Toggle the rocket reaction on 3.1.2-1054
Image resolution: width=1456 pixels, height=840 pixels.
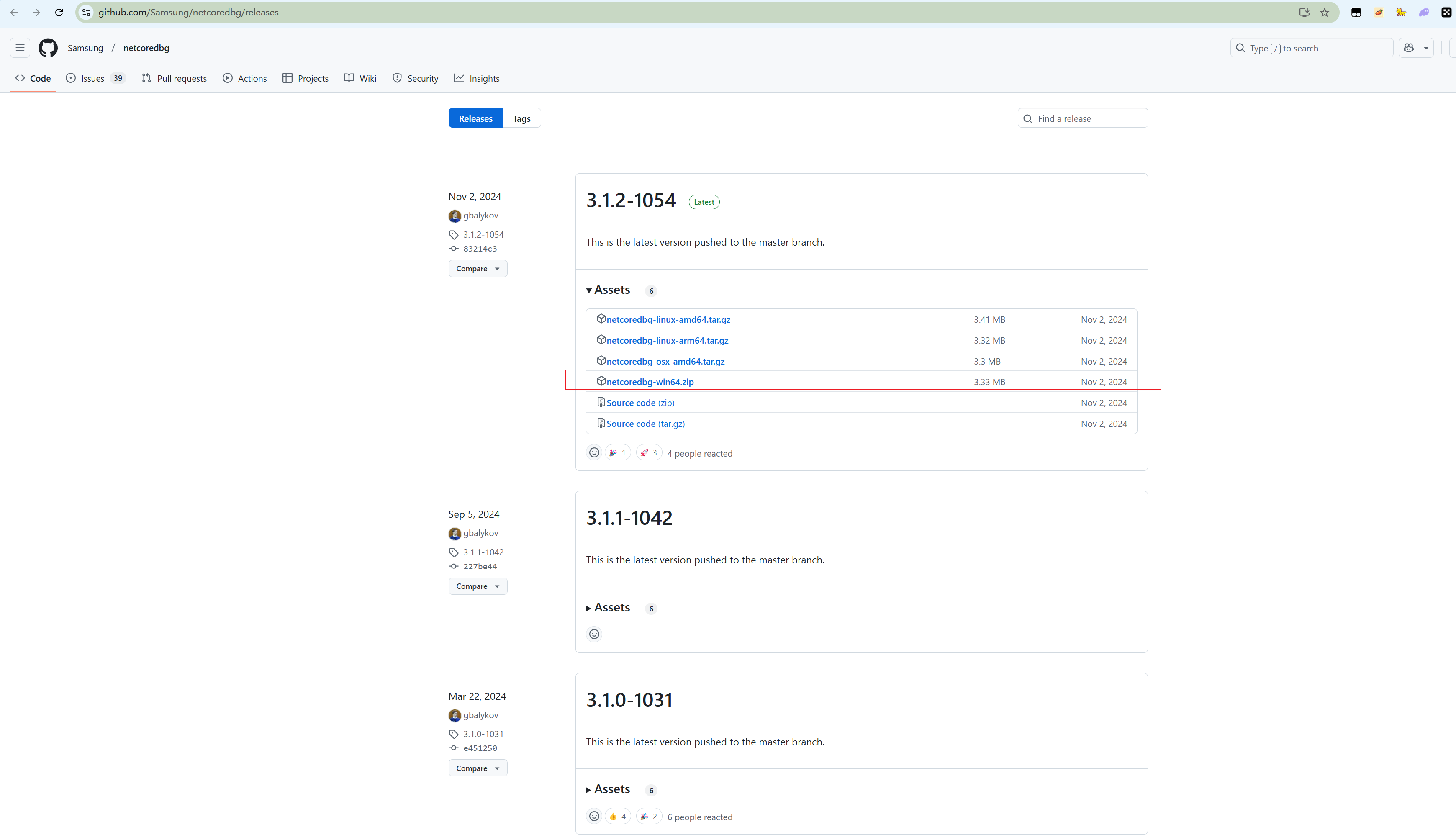[648, 453]
